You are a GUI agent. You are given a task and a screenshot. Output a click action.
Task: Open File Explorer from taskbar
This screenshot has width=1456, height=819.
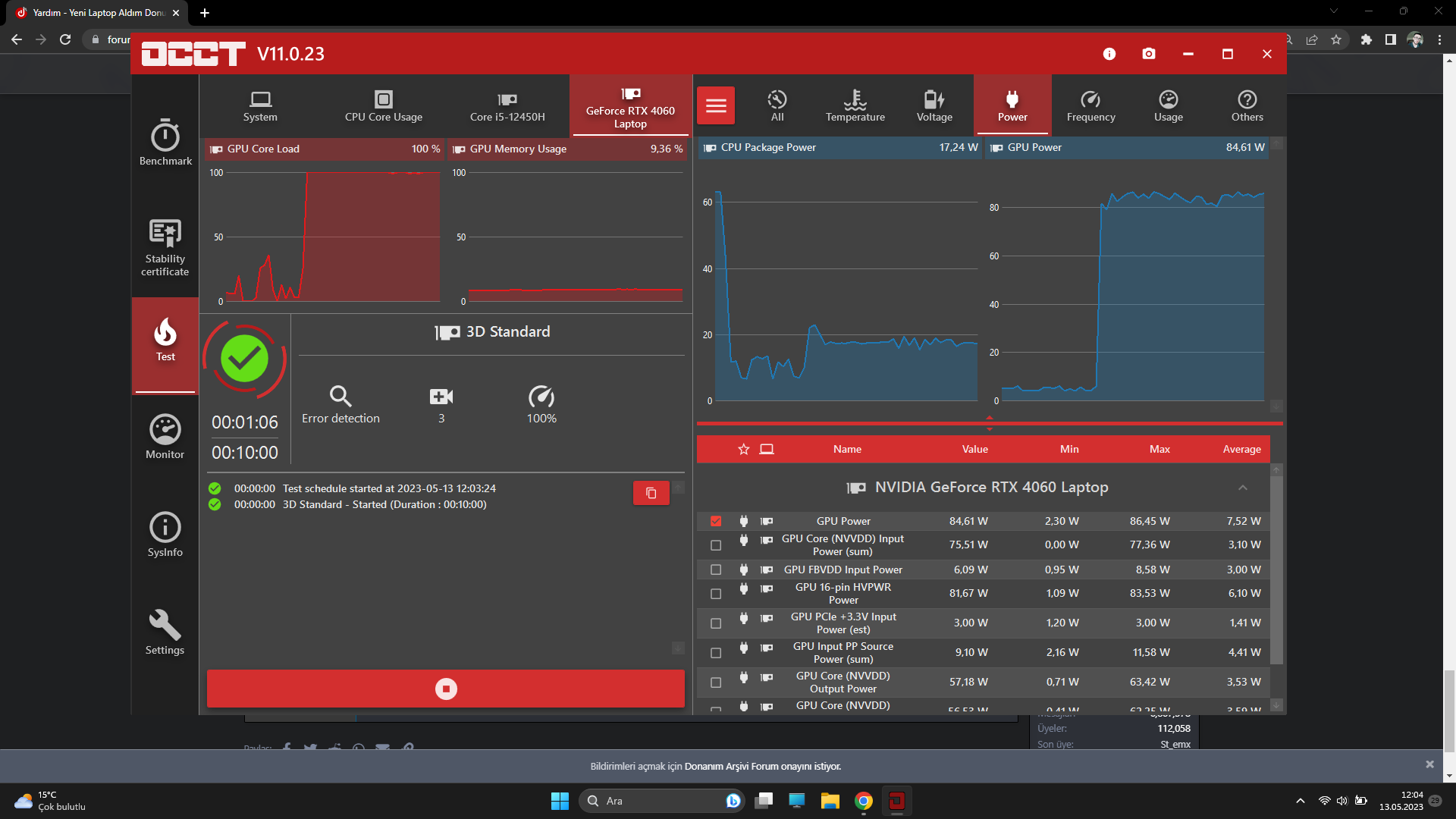click(830, 801)
